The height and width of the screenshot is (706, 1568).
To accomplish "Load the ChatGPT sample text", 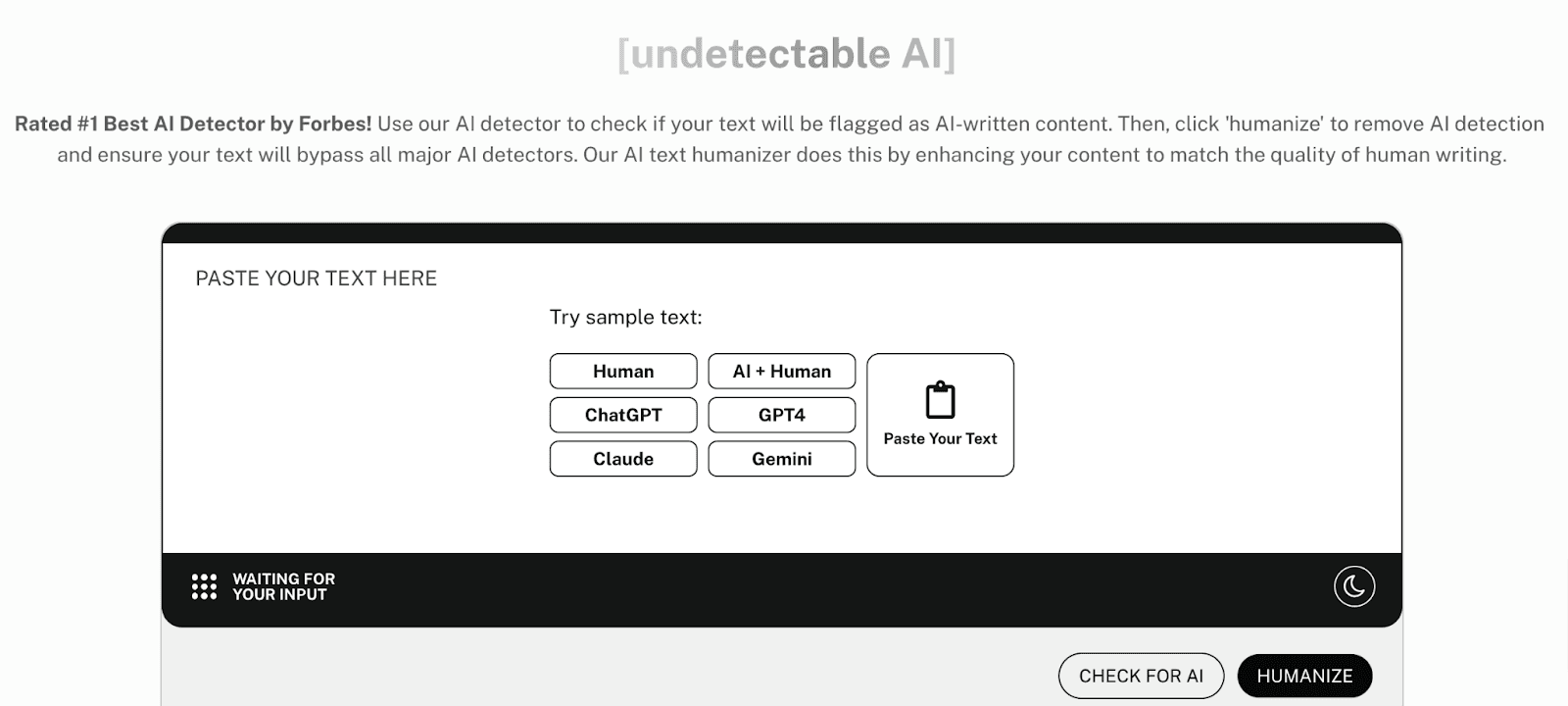I will point(622,415).
